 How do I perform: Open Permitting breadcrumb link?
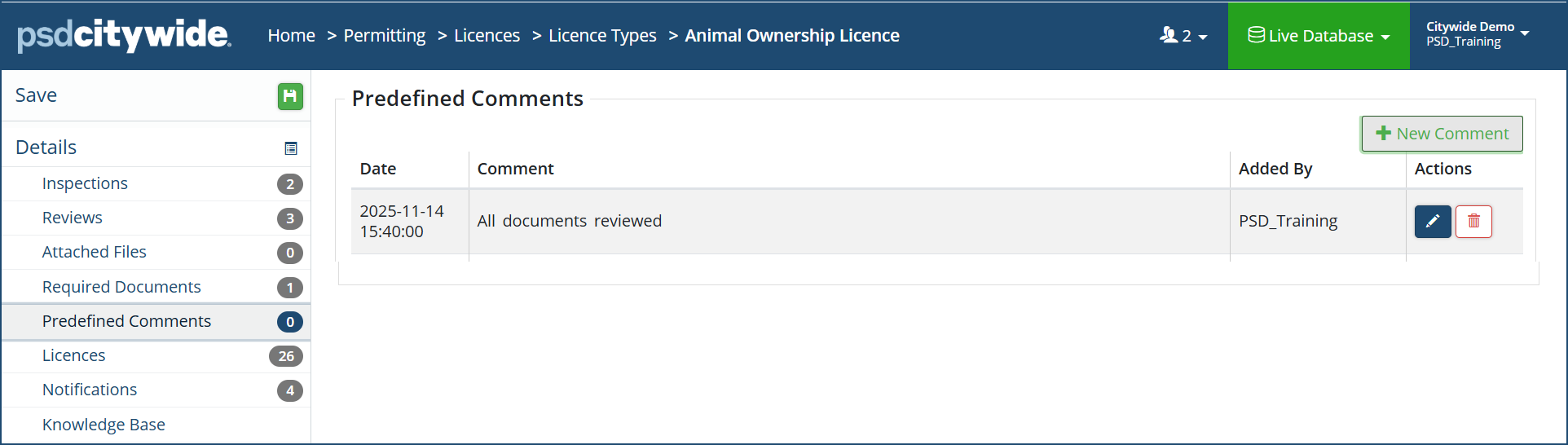pos(384,36)
